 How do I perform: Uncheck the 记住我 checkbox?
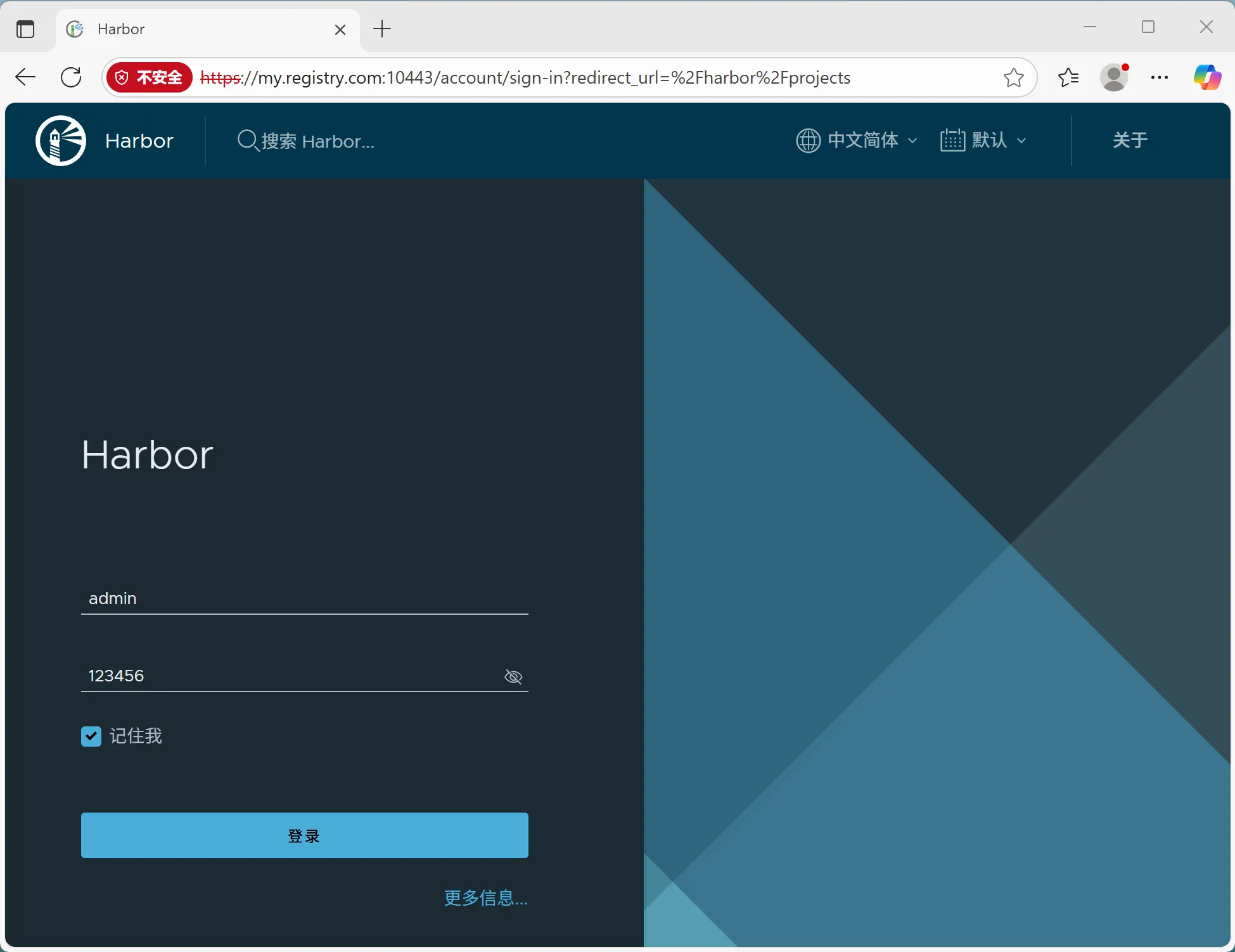click(x=91, y=736)
